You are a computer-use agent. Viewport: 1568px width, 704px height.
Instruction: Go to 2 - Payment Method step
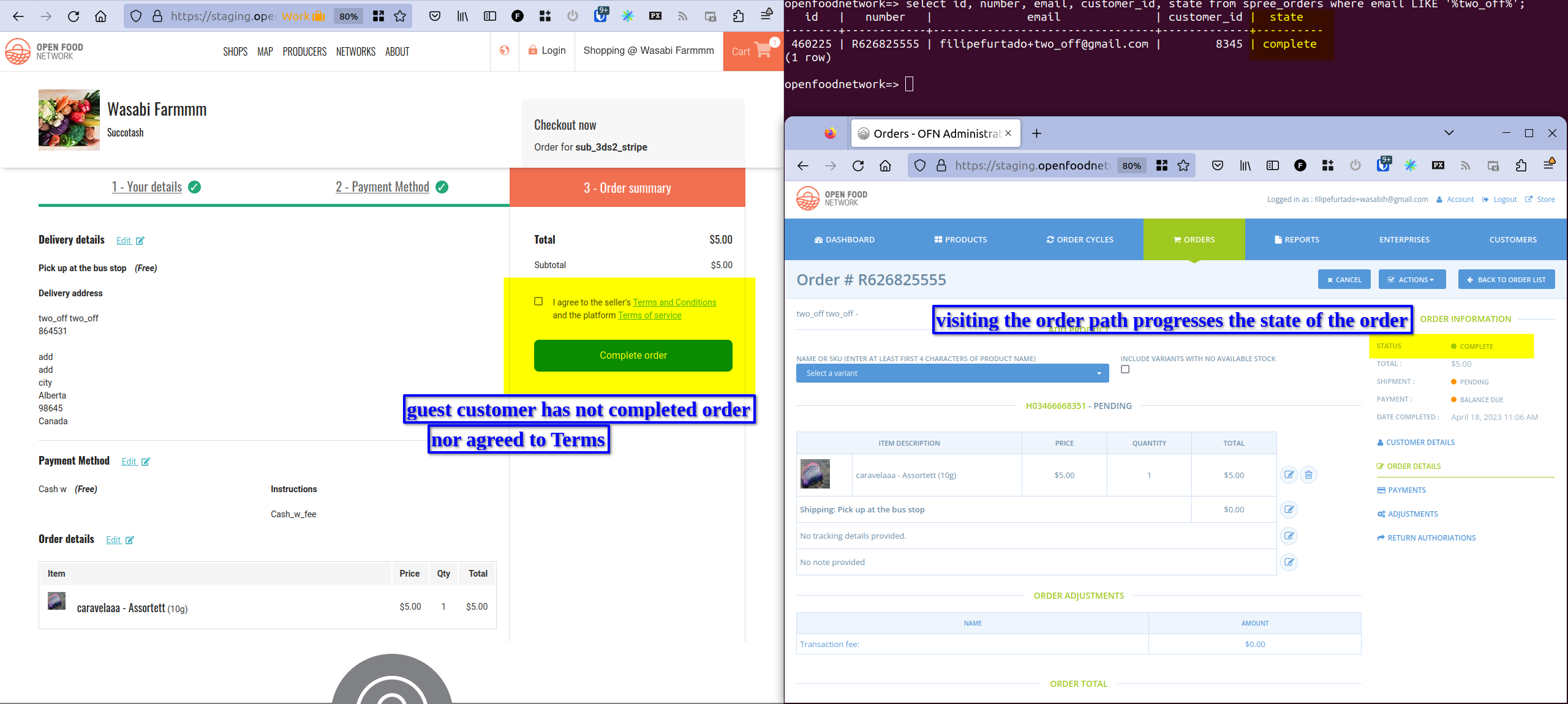(x=382, y=187)
